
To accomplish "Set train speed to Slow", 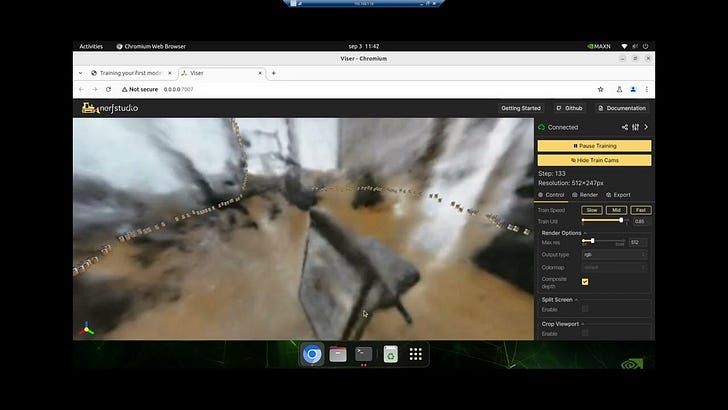I will [592, 210].
